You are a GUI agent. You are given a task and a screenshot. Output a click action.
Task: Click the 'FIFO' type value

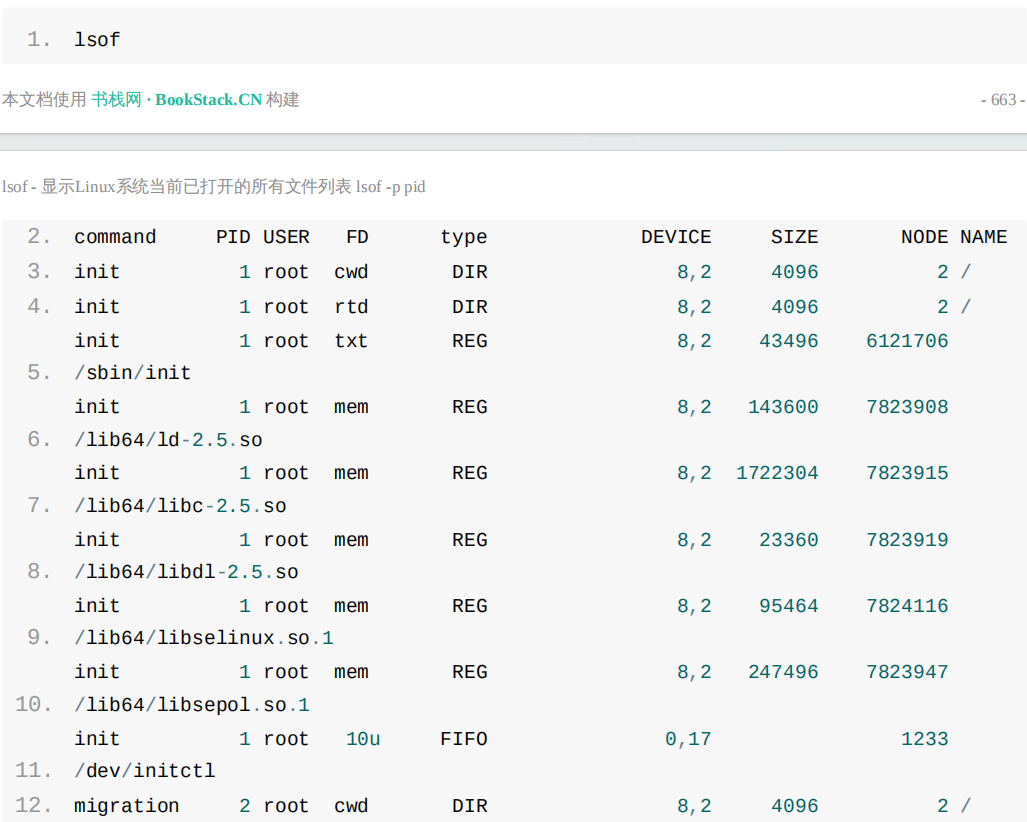tap(464, 739)
